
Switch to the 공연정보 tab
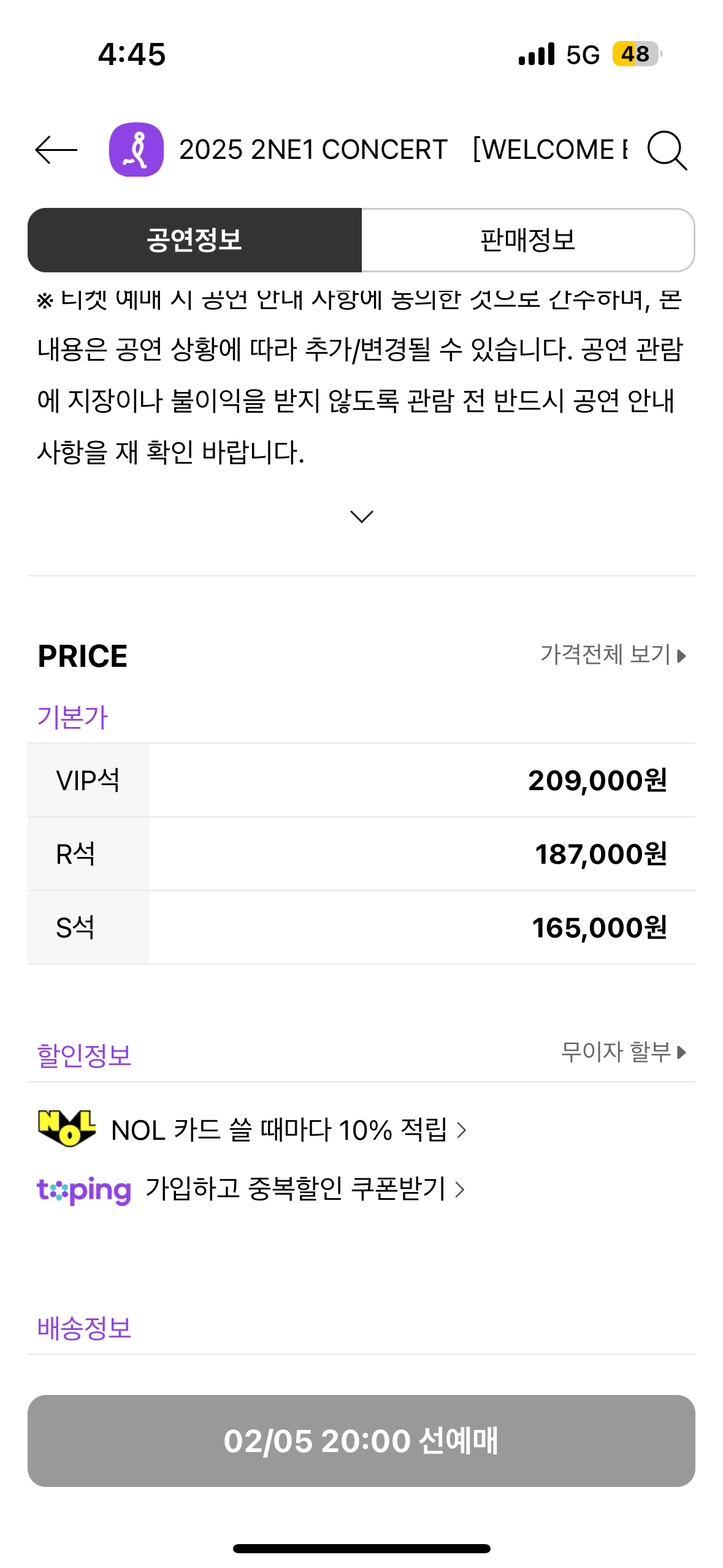[x=194, y=240]
